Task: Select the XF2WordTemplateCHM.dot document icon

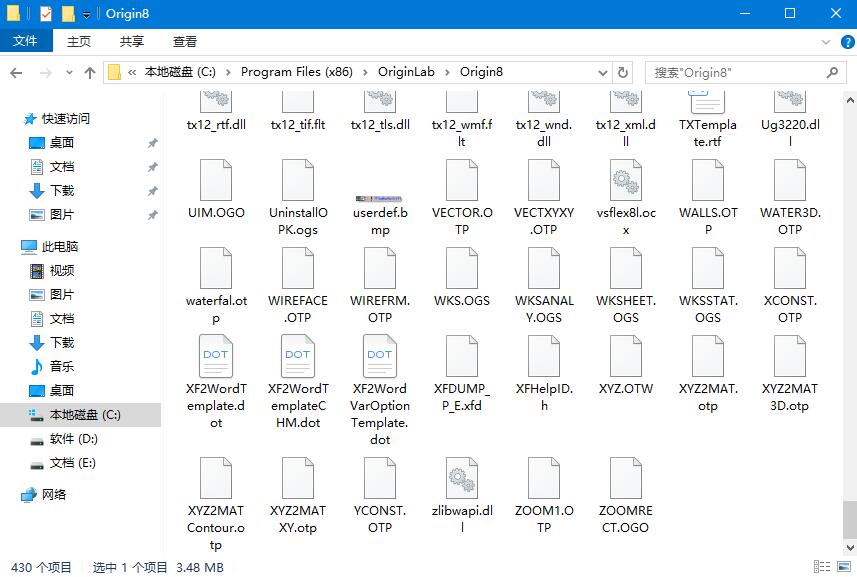Action: pos(298,356)
